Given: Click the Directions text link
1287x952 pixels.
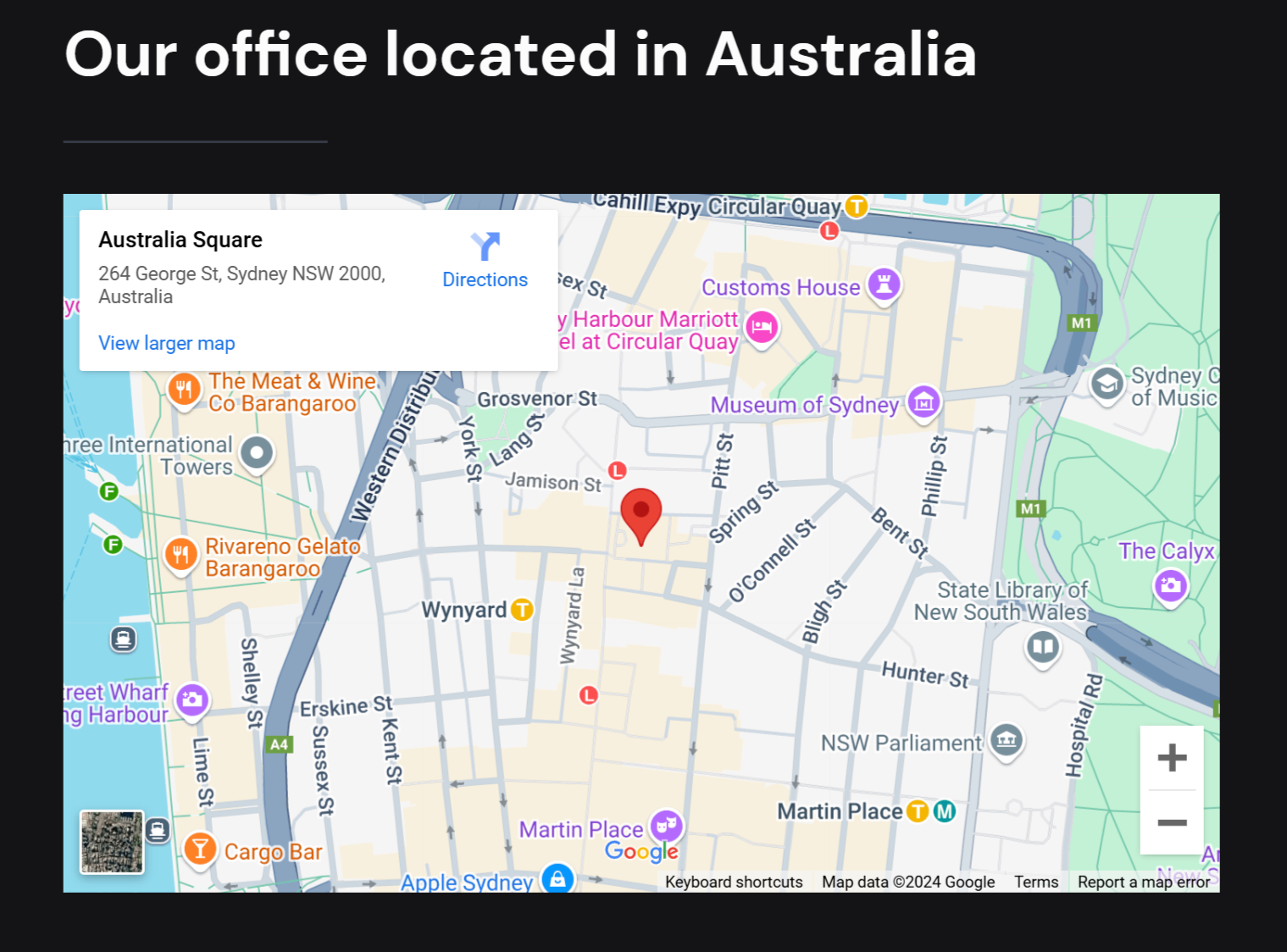Looking at the screenshot, I should [485, 280].
